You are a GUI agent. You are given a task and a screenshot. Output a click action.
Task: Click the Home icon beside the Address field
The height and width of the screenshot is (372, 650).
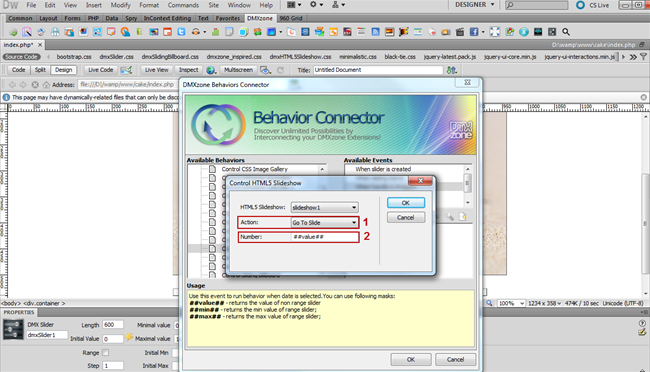click(46, 85)
